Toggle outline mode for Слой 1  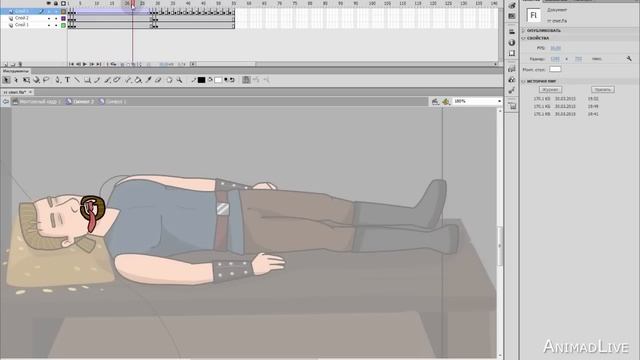tap(63, 25)
